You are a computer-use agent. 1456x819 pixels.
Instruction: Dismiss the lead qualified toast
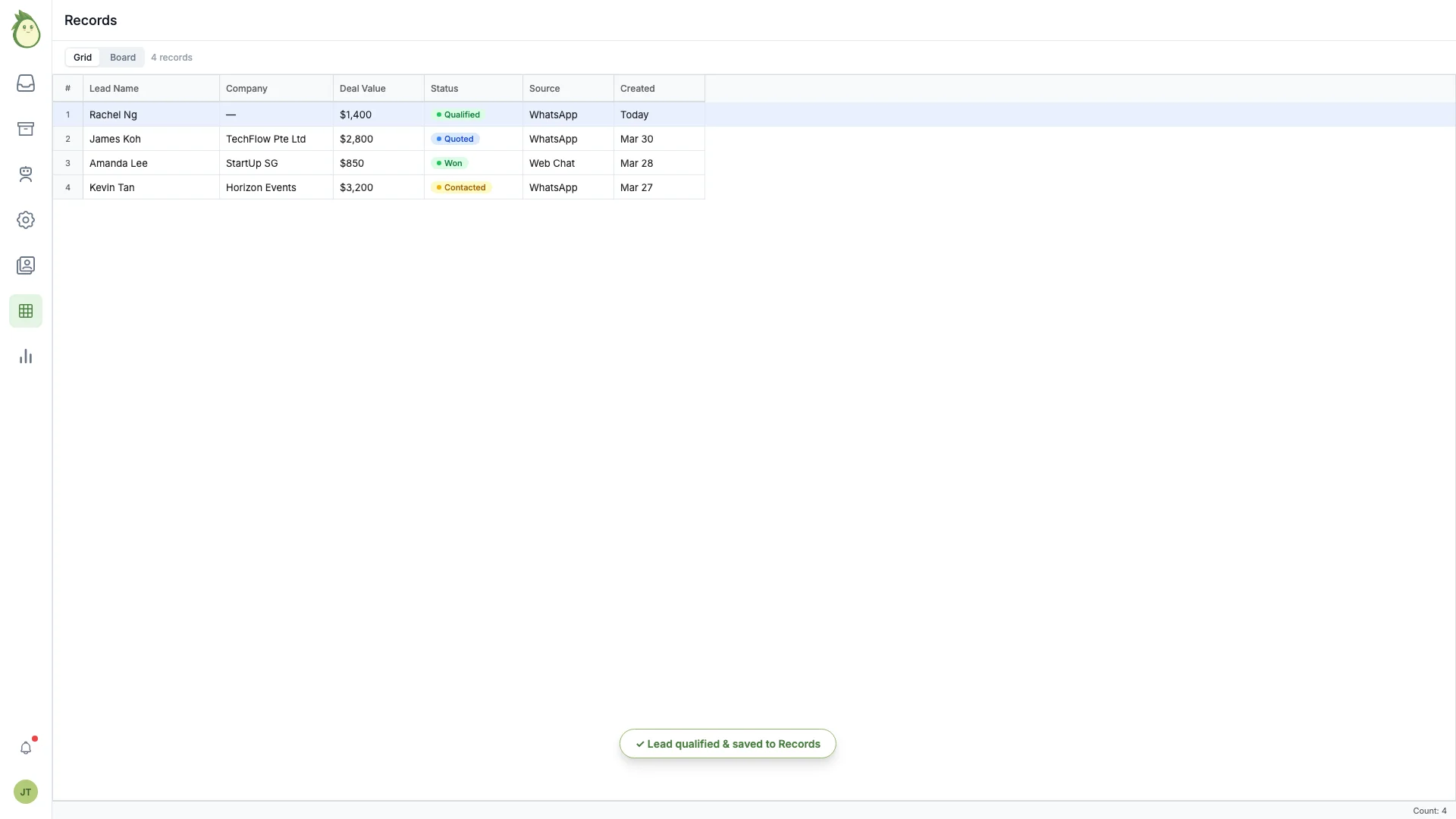[x=727, y=743]
